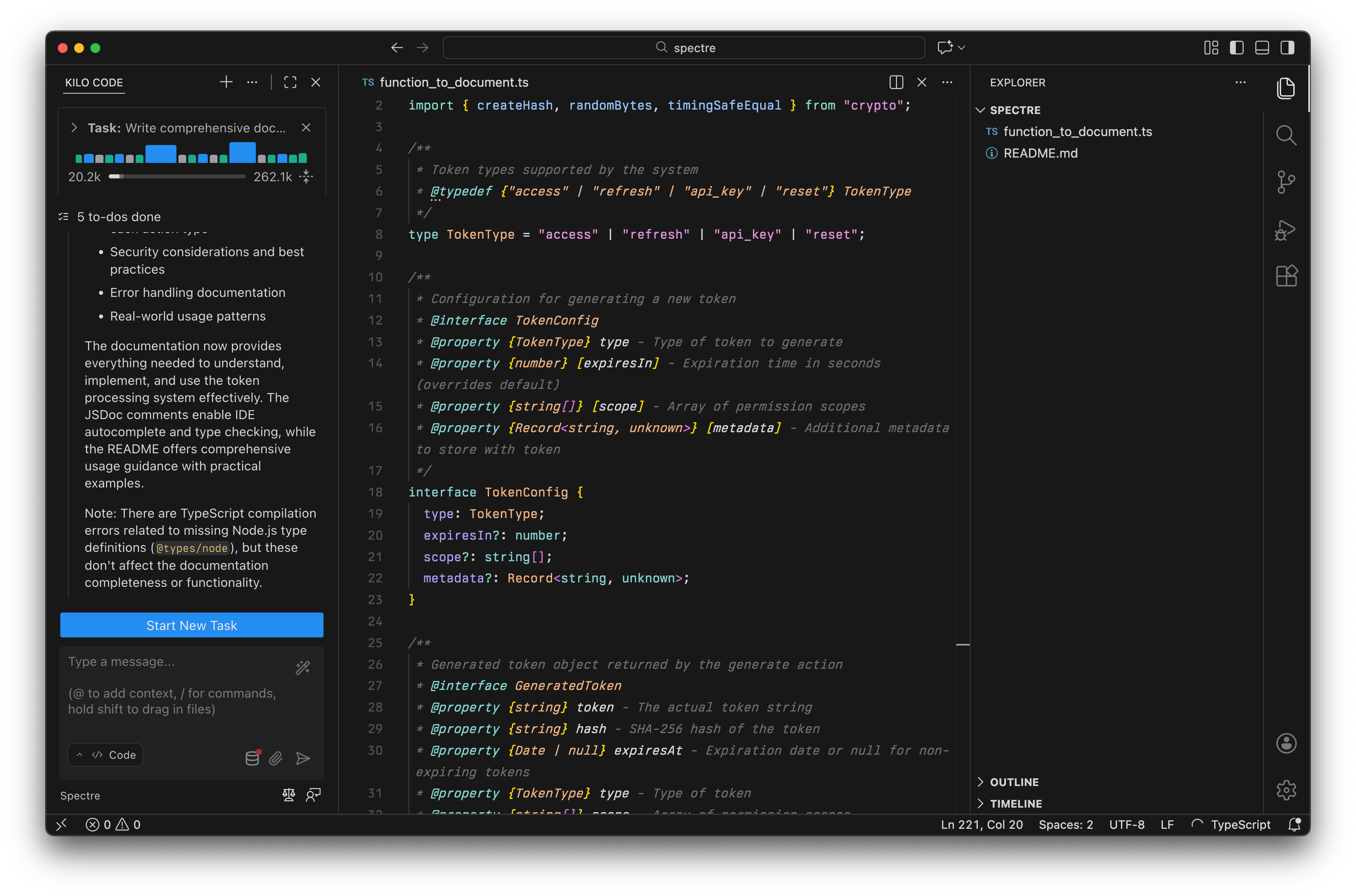
Task: Click the TypeScript language mode indicator
Action: coord(1240,825)
